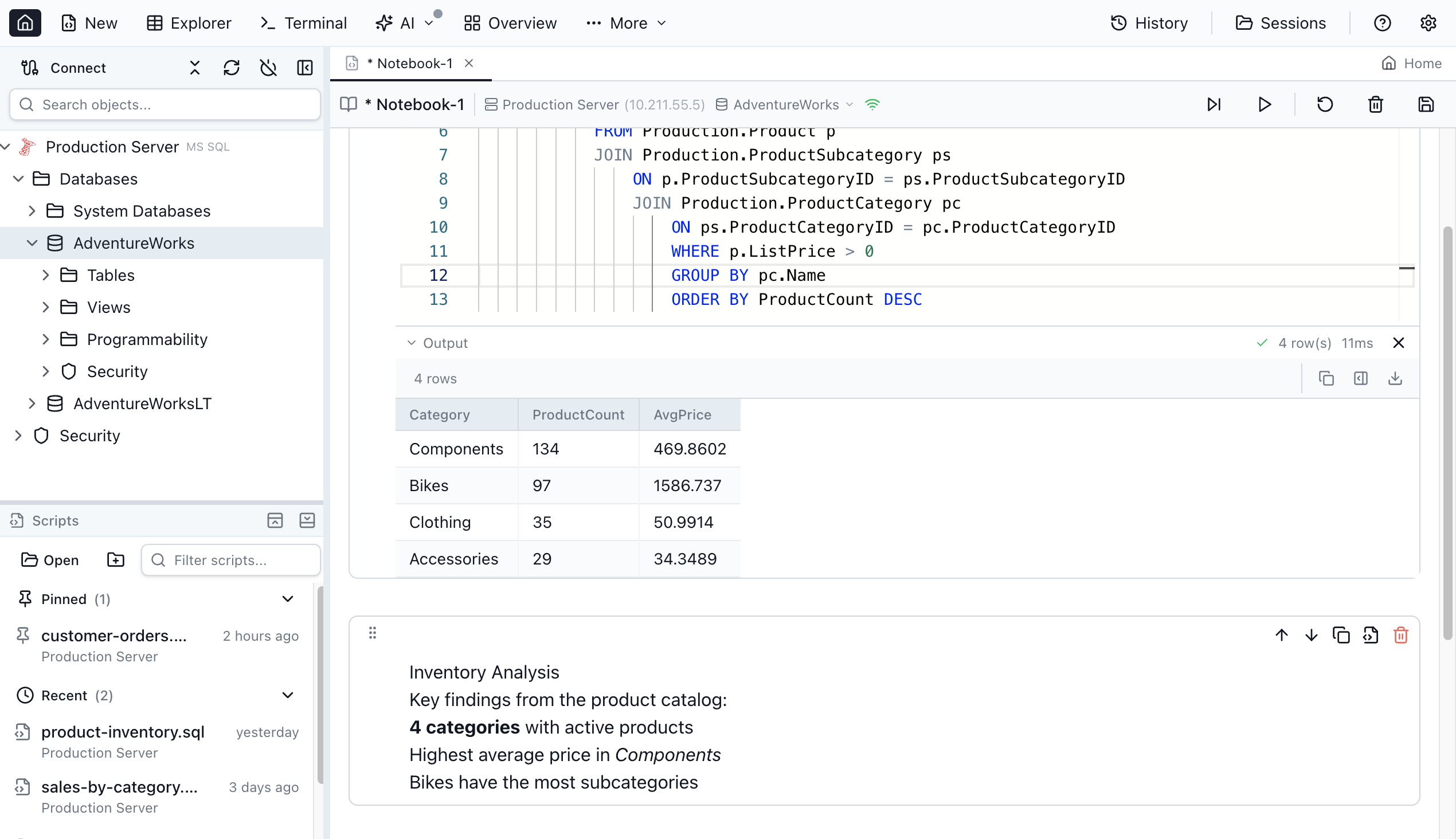Save the Notebook-1 file
1456x839 pixels.
(1426, 104)
